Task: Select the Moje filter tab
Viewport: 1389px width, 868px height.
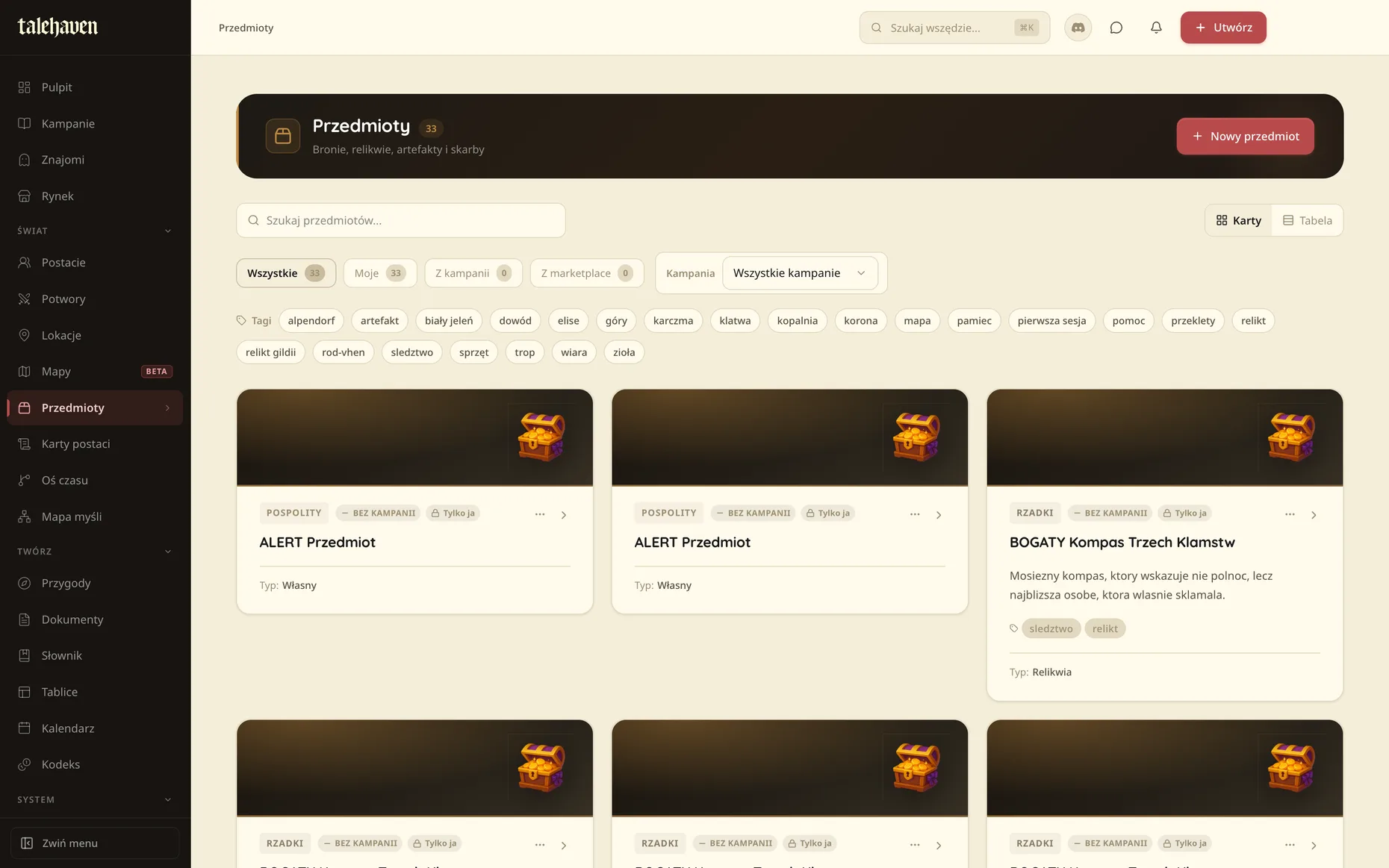Action: tap(380, 273)
